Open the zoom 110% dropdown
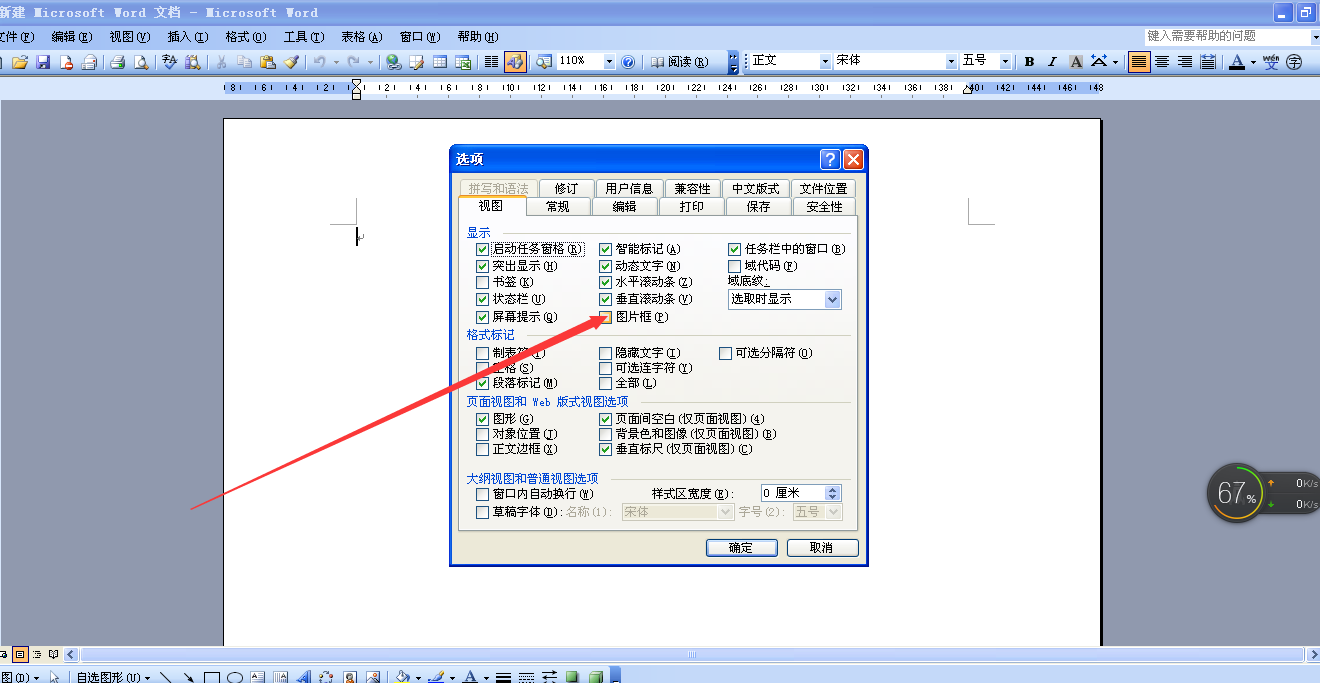The image size is (1320, 683). coord(609,62)
